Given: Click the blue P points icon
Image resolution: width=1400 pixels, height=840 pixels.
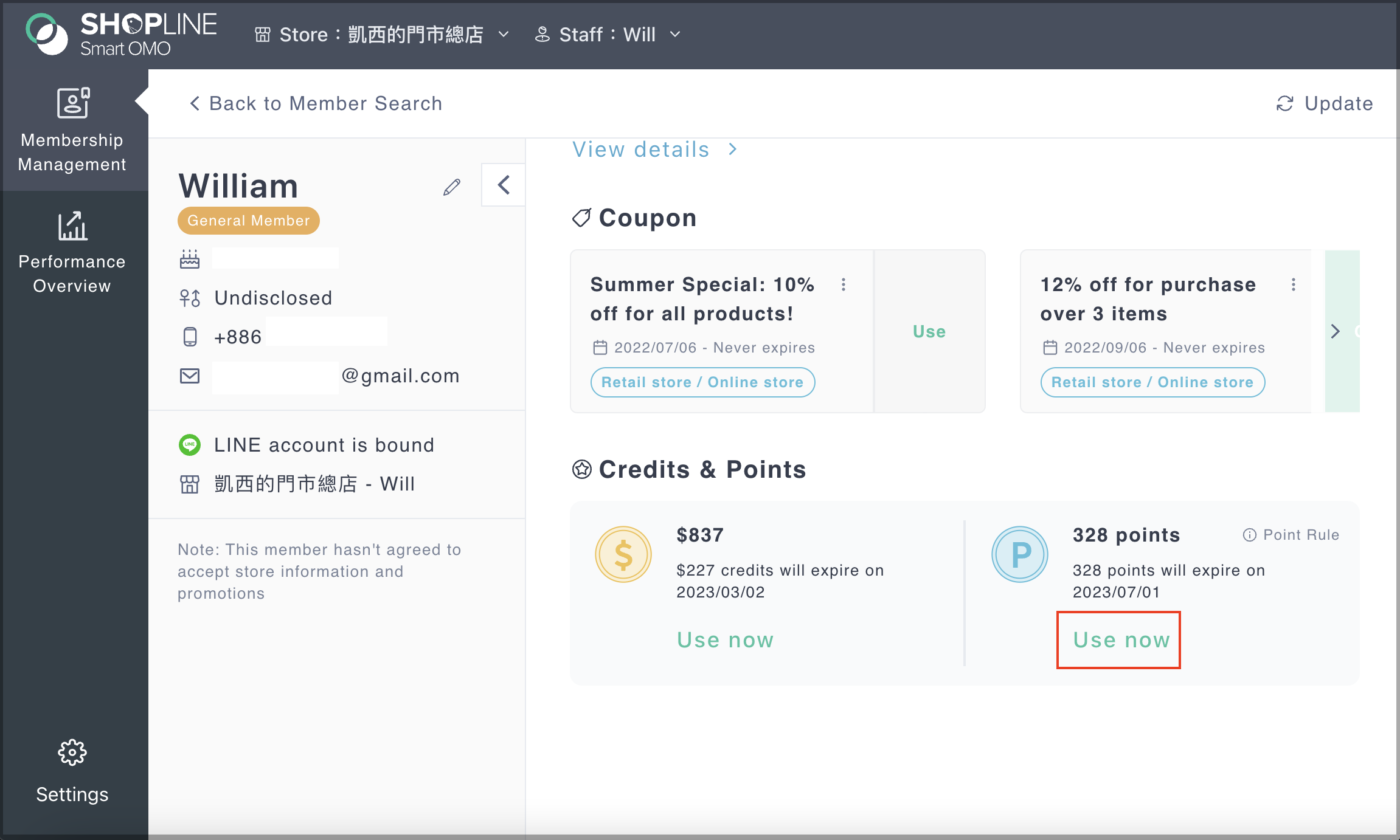Looking at the screenshot, I should [1020, 554].
